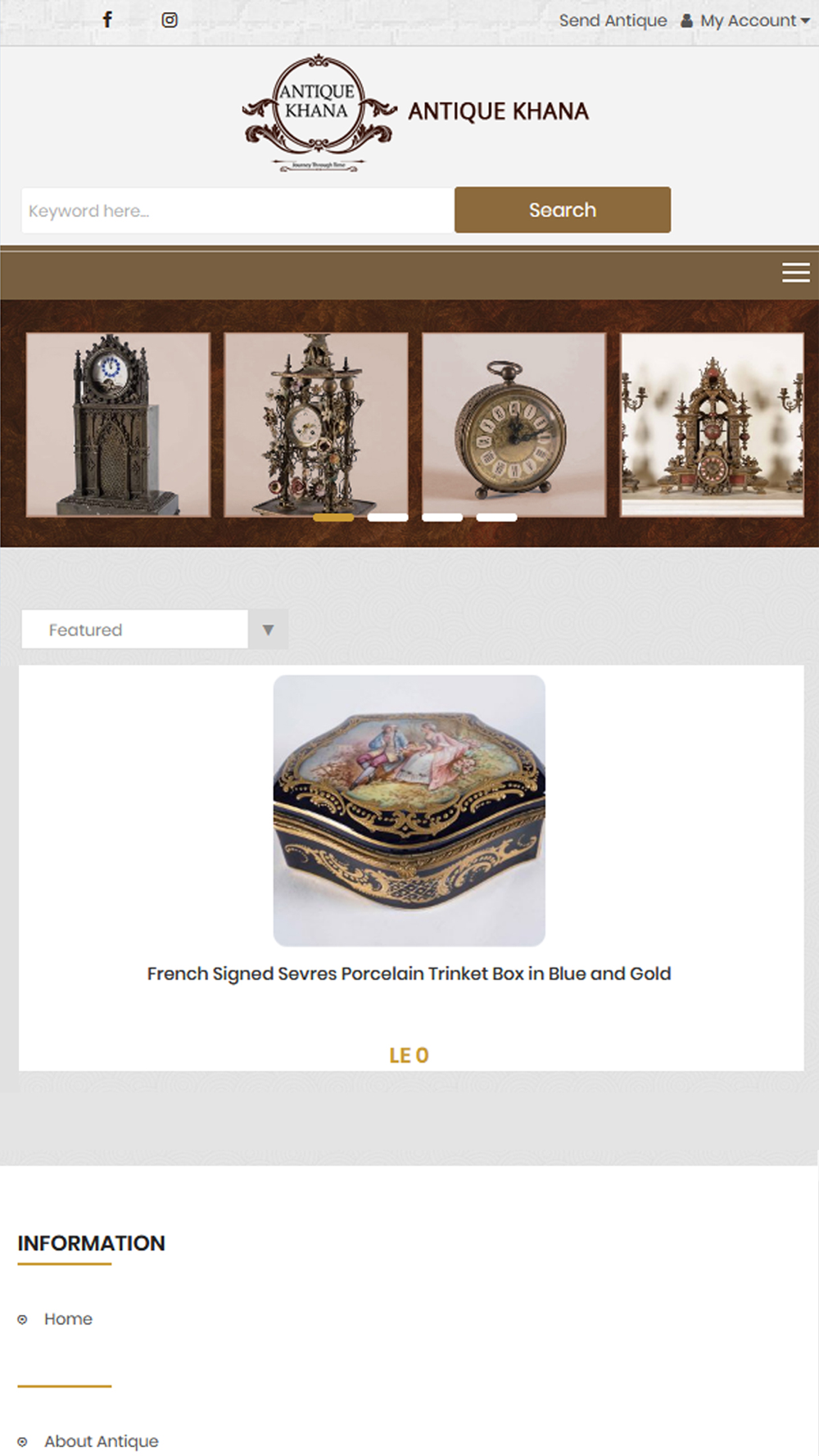
Task: Click the Search button
Action: [x=563, y=210]
